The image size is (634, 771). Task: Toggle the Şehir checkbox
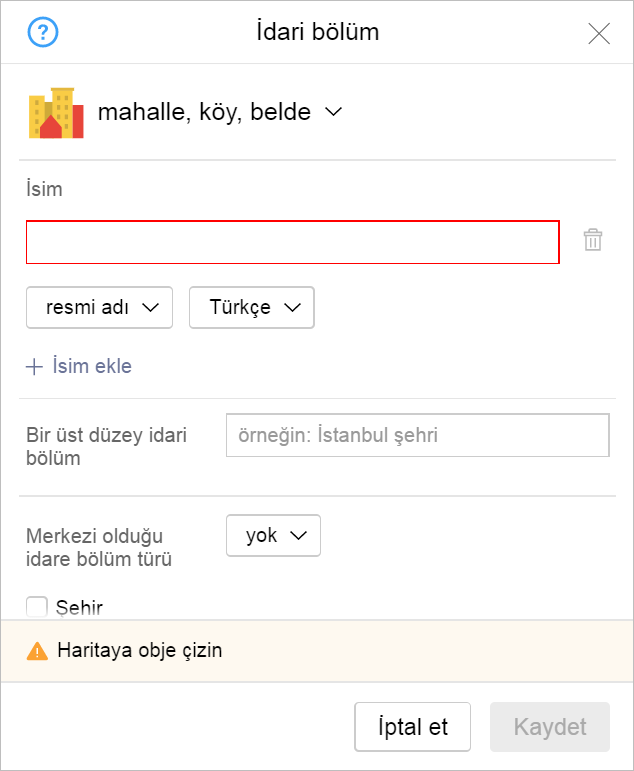(37, 607)
